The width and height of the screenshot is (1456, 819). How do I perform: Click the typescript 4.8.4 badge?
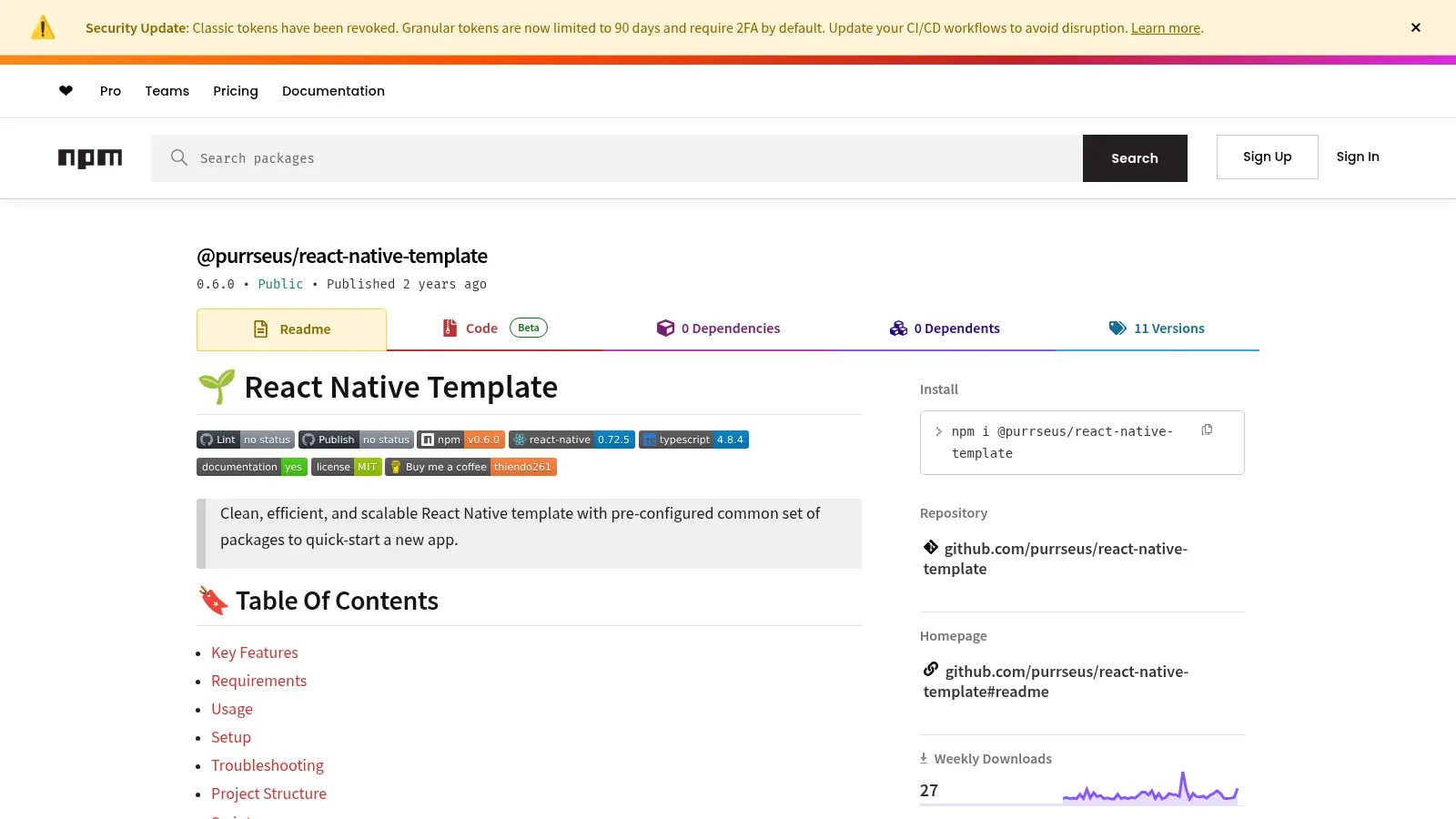coord(693,440)
